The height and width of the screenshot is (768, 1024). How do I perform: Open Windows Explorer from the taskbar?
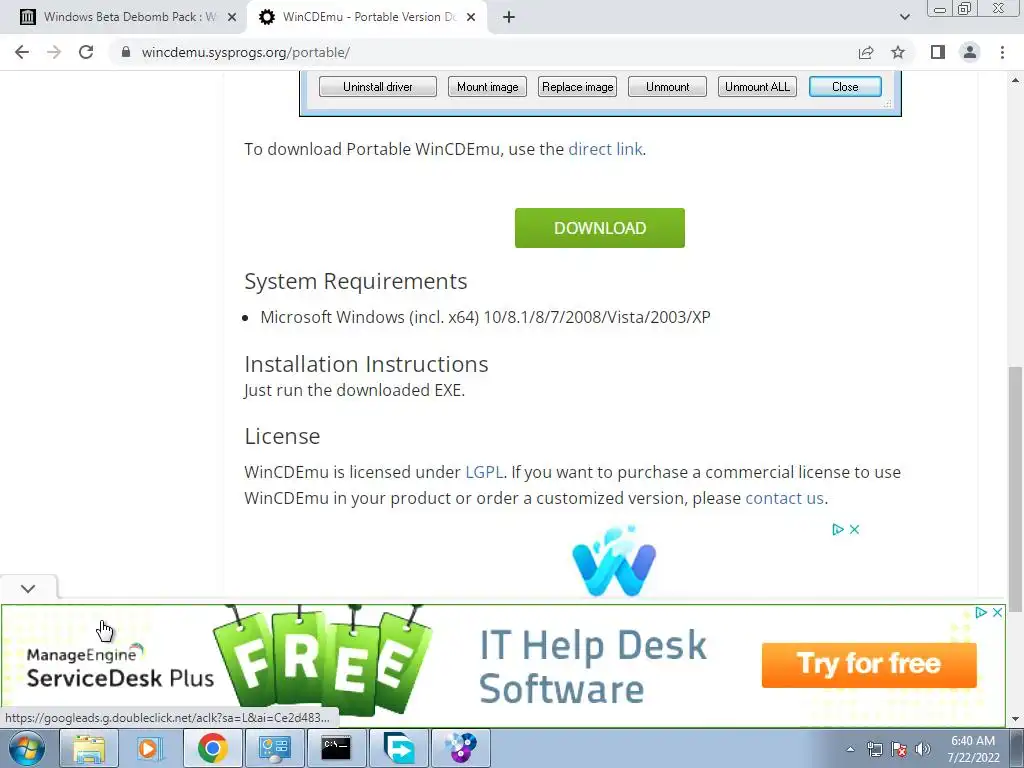click(x=89, y=748)
